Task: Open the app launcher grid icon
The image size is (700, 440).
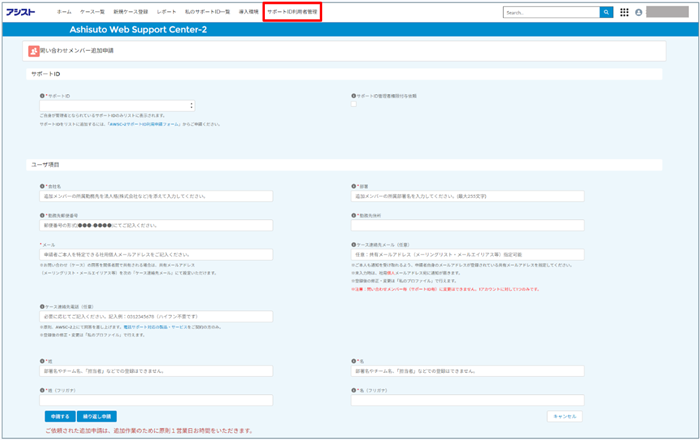Action: 624,12
